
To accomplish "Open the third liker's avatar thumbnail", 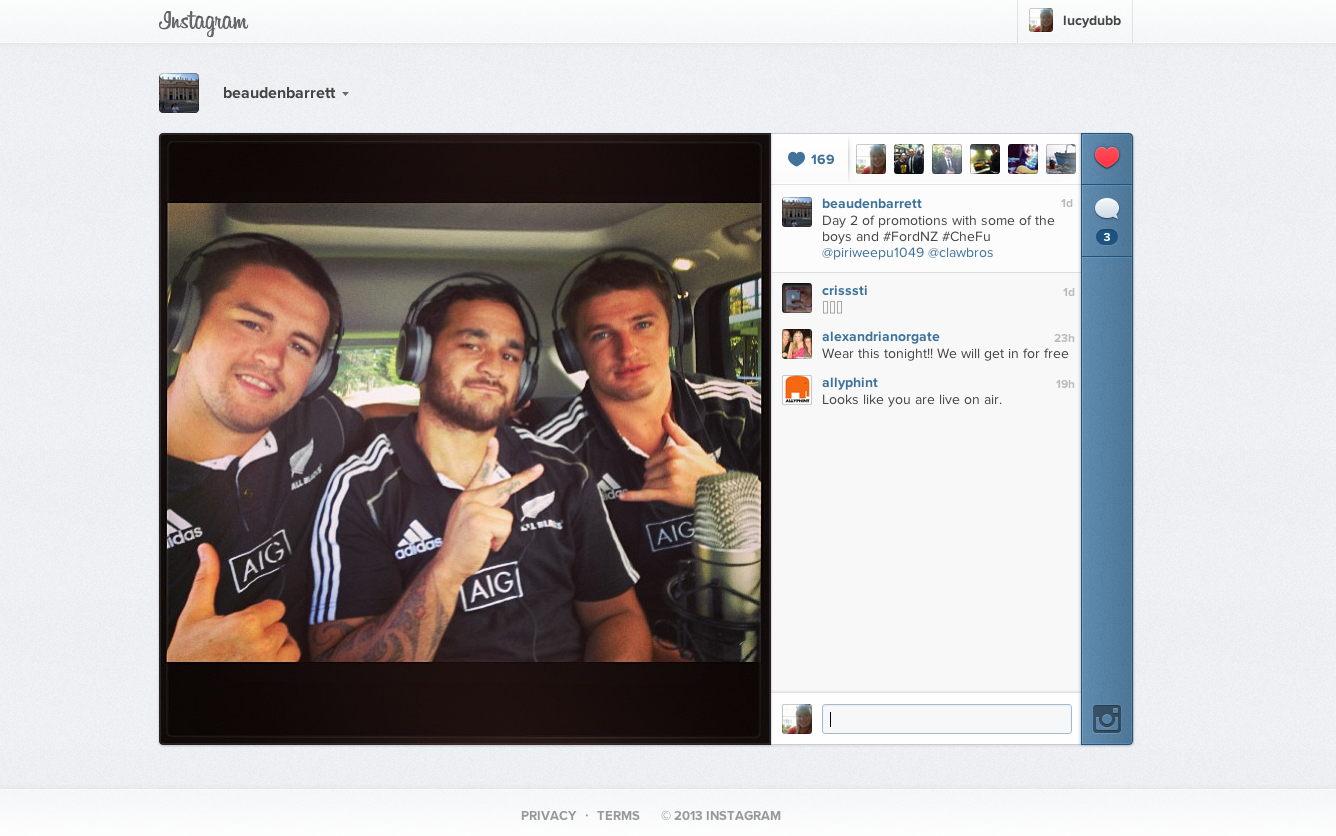I will (947, 159).
